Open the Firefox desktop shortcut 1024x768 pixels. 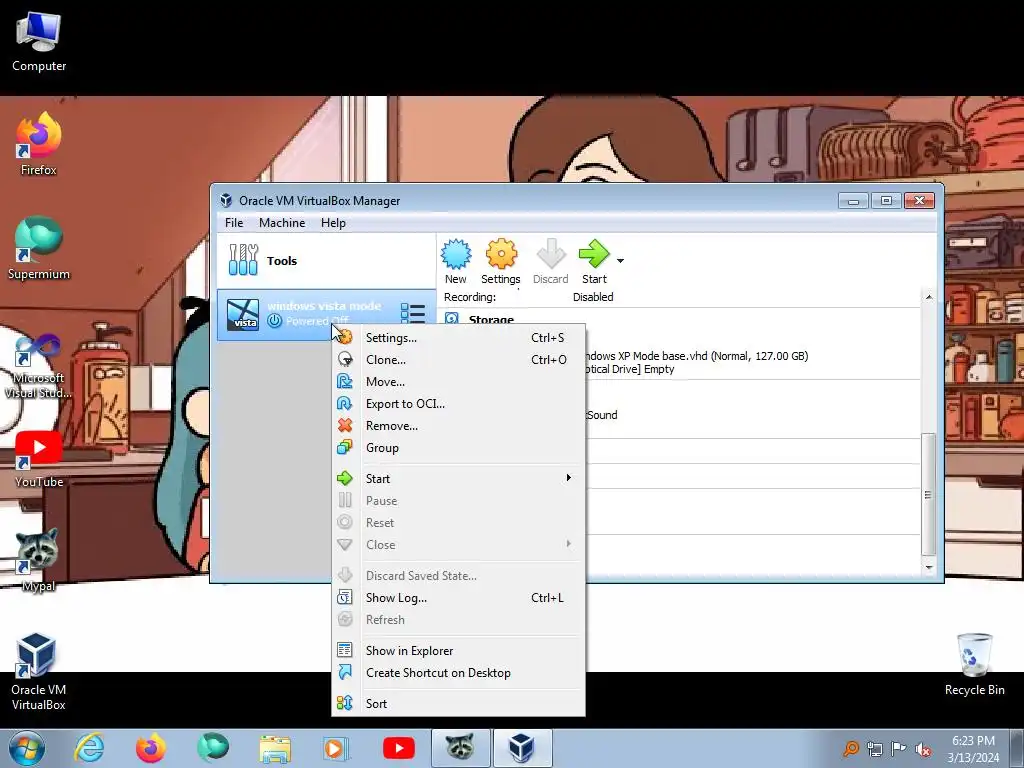click(x=39, y=145)
